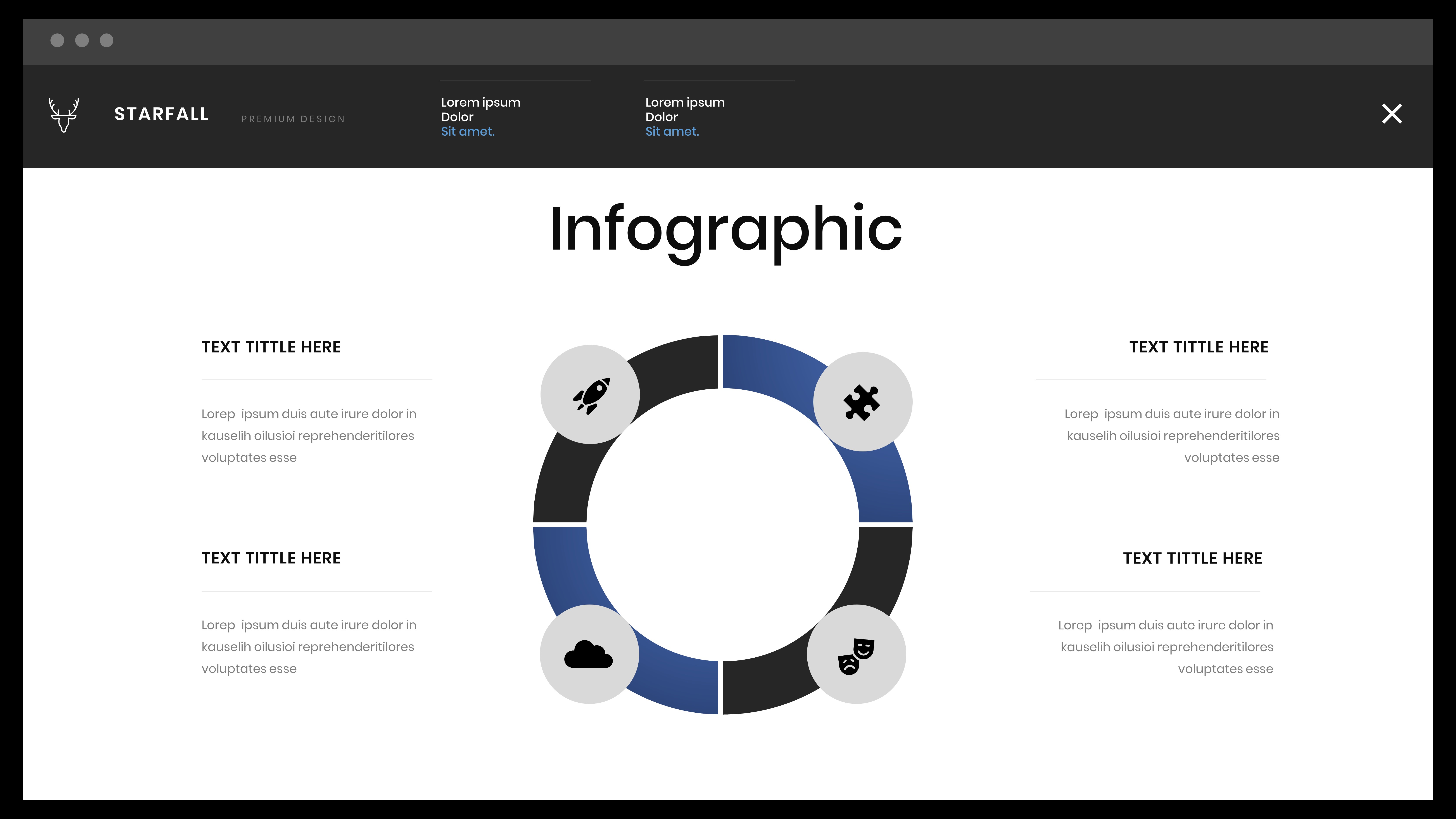This screenshot has height=819, width=1456.
Task: Click the rocket icon circle
Action: (x=590, y=394)
